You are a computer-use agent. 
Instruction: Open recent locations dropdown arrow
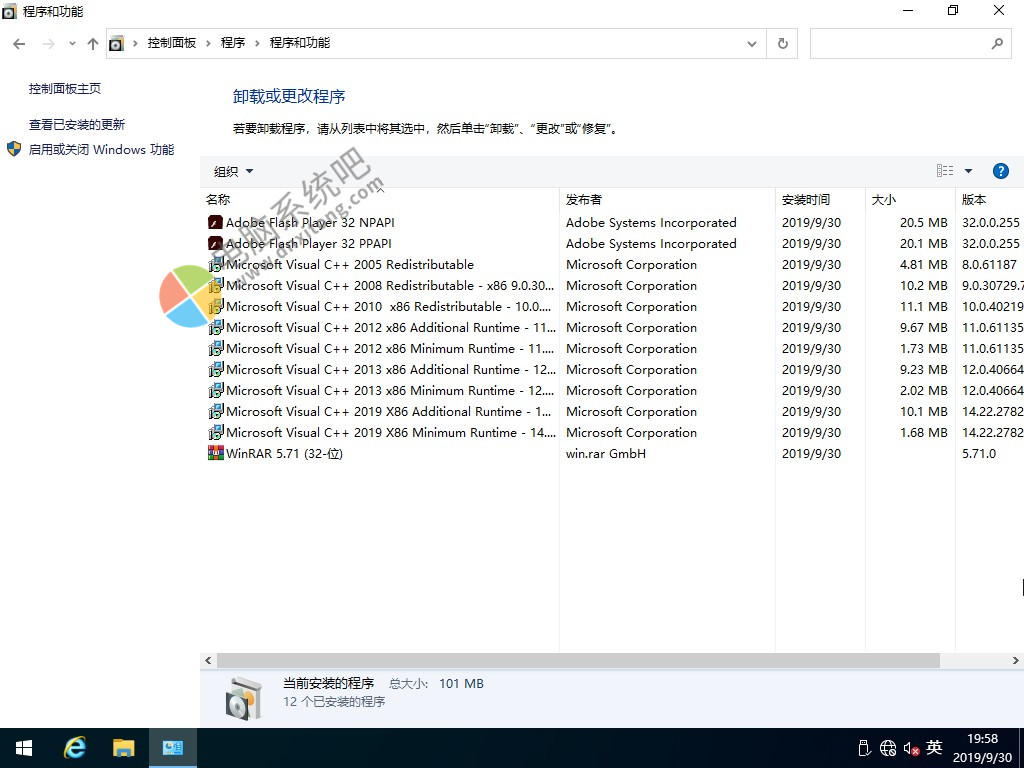(72, 43)
